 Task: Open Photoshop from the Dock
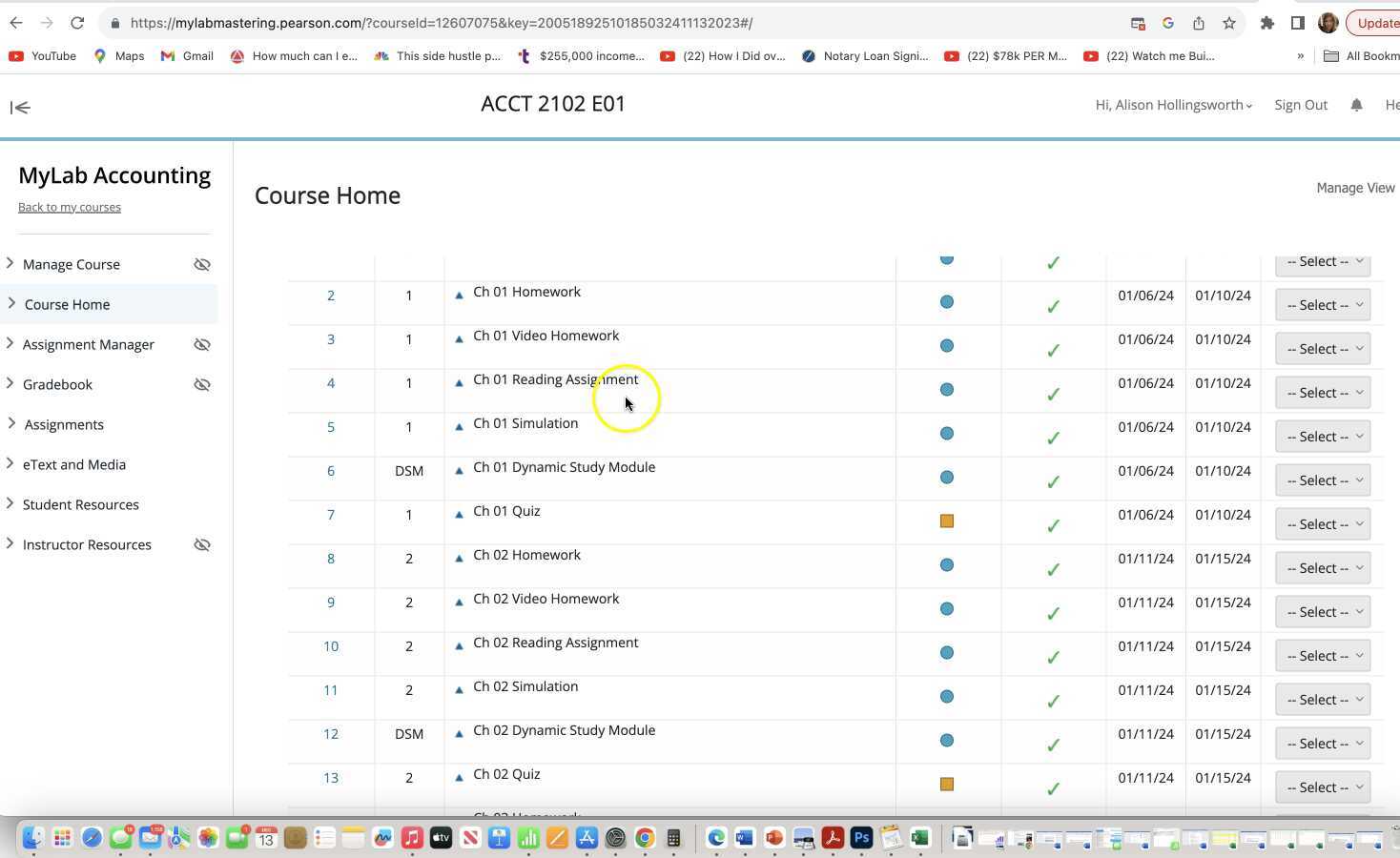(x=861, y=838)
